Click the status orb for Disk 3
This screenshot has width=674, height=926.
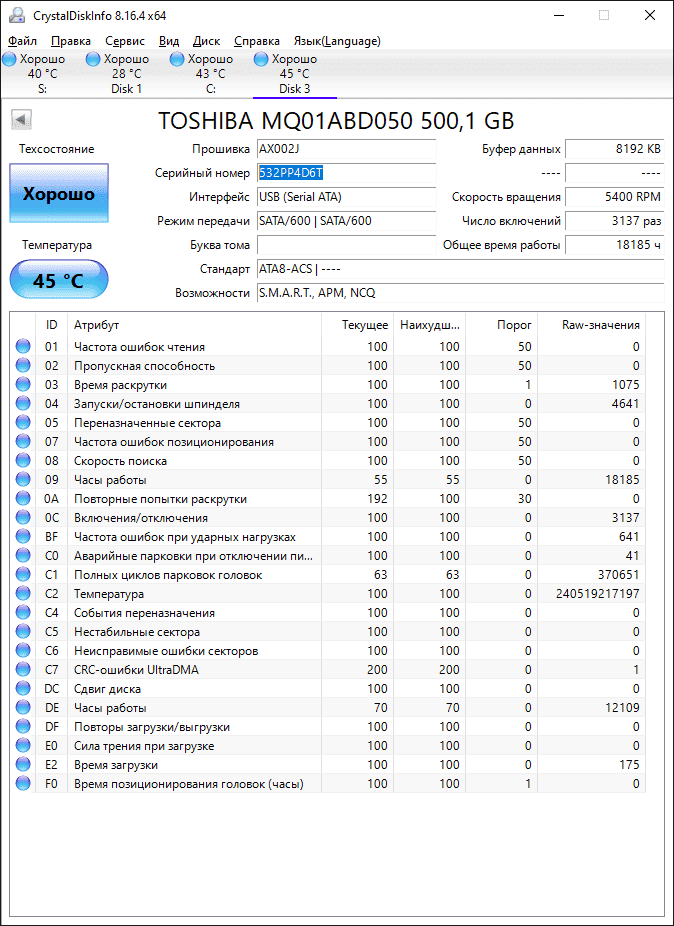click(261, 60)
